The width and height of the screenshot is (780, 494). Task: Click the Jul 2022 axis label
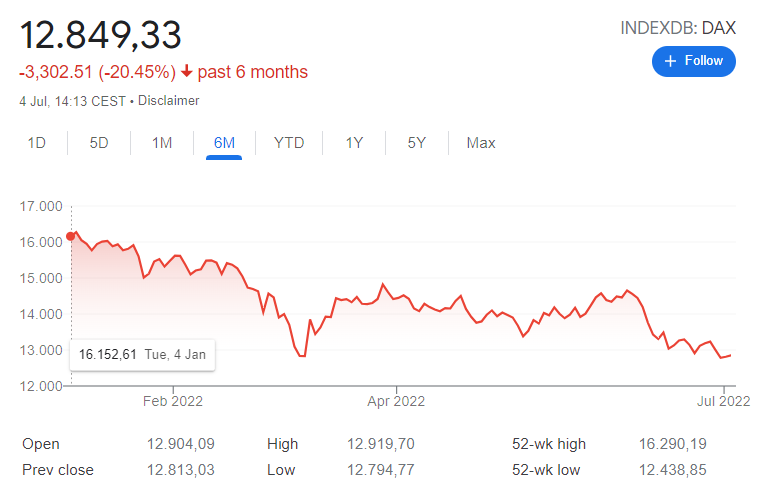coord(722,402)
